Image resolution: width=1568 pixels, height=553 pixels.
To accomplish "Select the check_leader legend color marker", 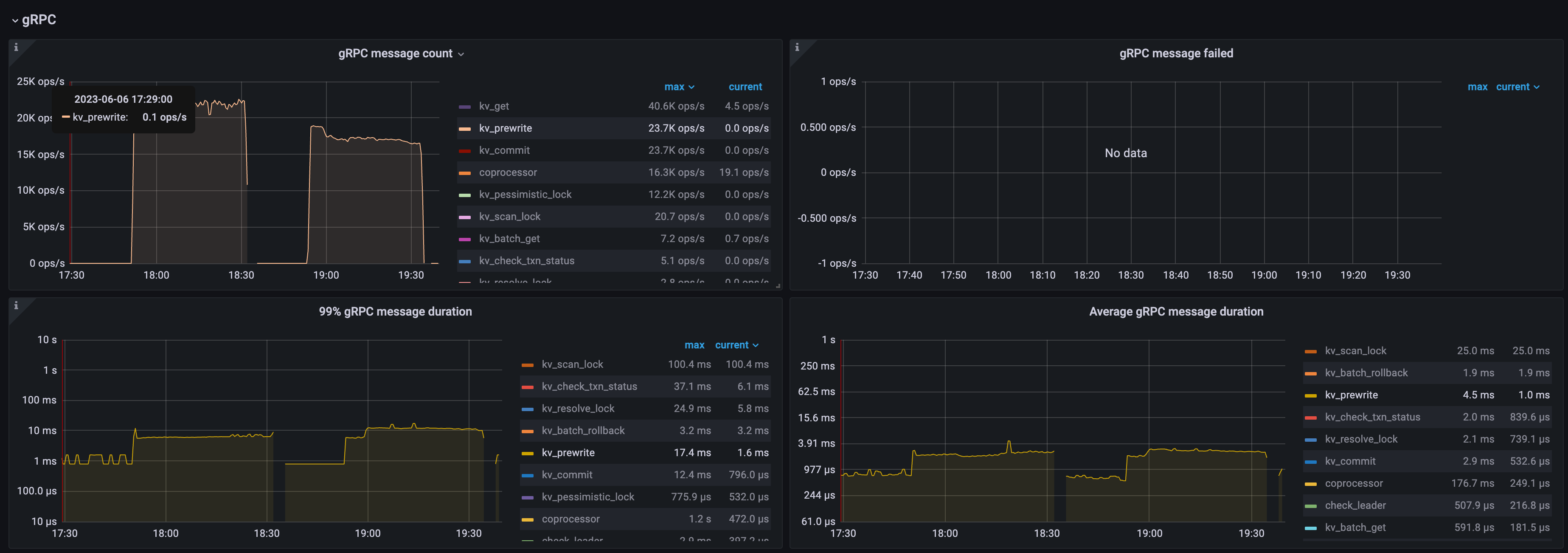I will [x=1311, y=505].
